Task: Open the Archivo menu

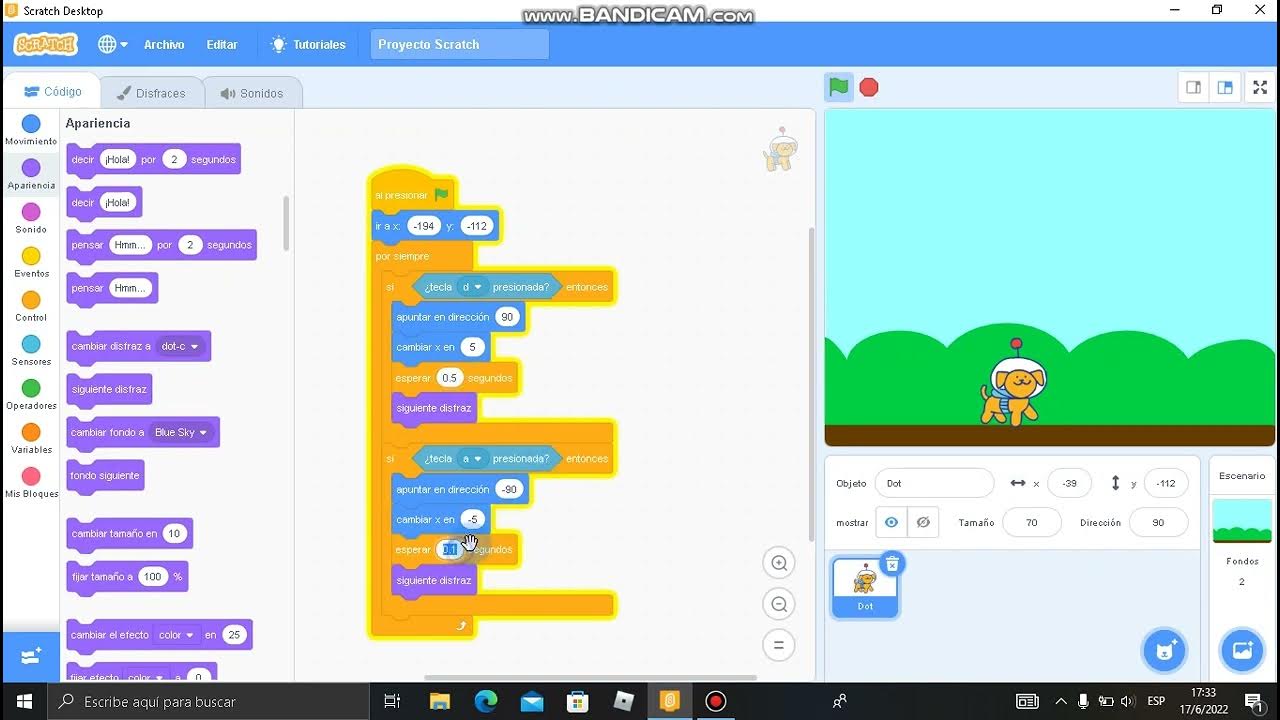Action: tap(164, 44)
